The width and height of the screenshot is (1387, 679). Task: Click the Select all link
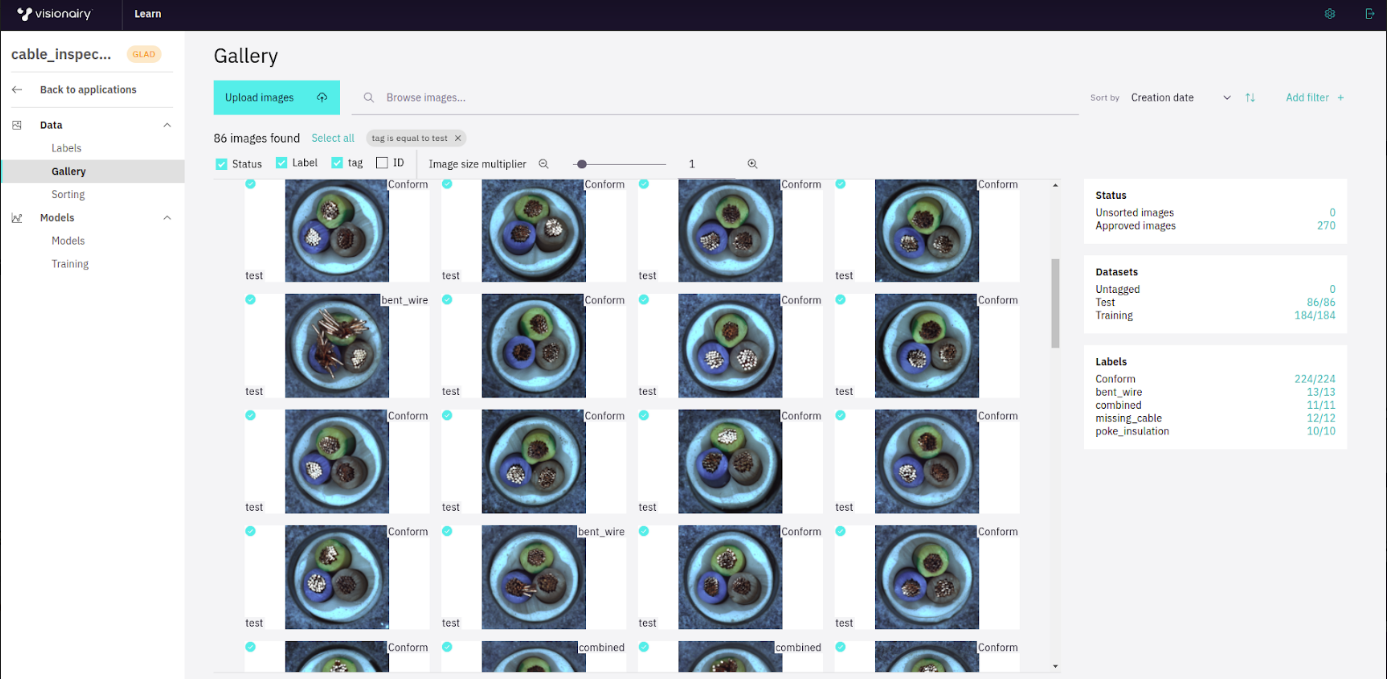[x=333, y=138]
